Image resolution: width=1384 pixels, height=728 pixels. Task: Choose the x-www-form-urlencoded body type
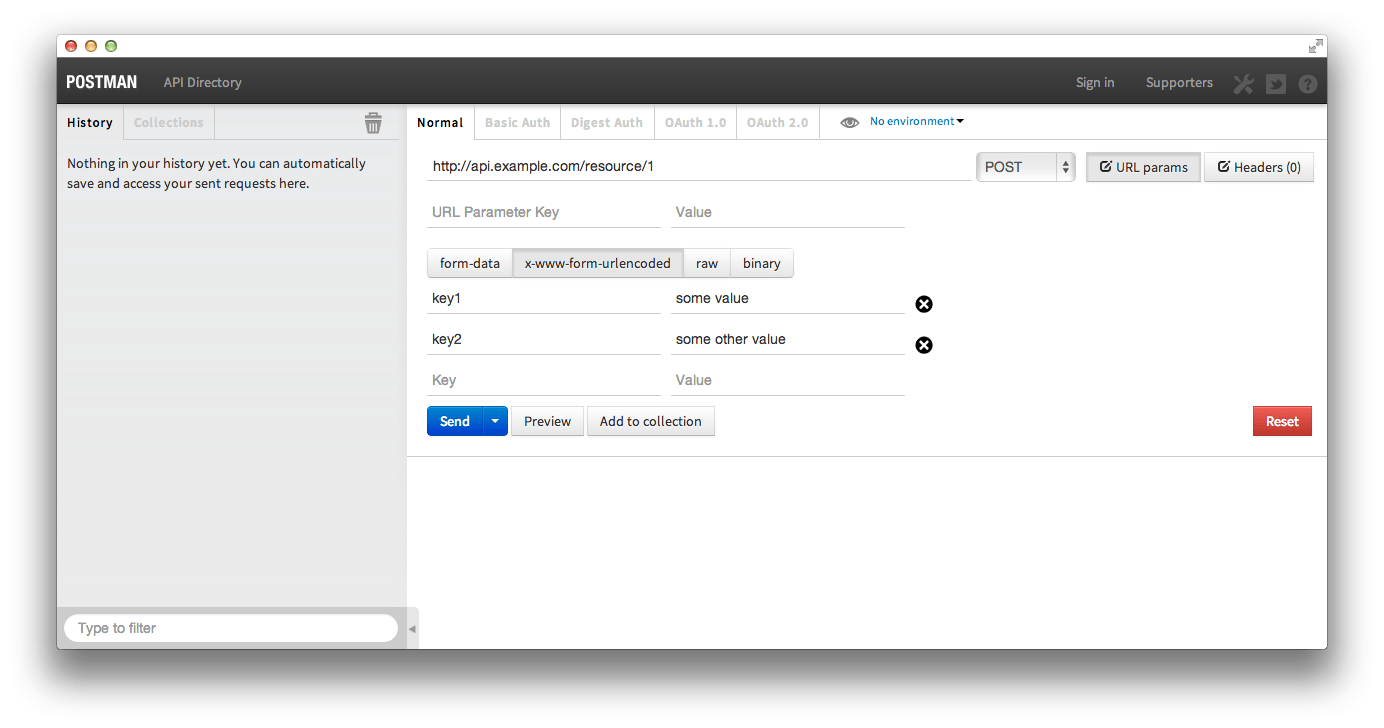point(598,263)
